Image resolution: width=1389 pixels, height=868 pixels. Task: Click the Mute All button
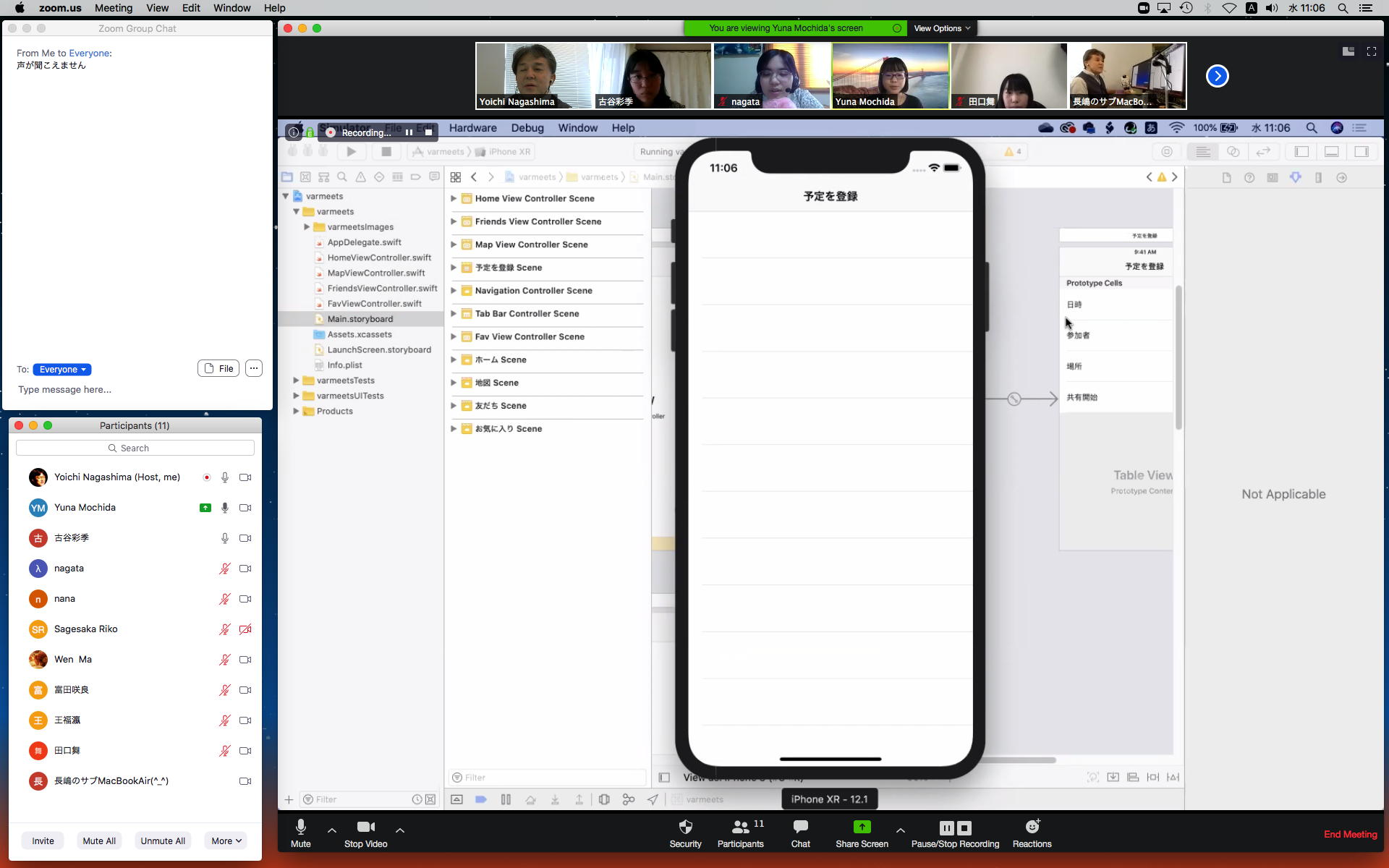click(x=99, y=841)
